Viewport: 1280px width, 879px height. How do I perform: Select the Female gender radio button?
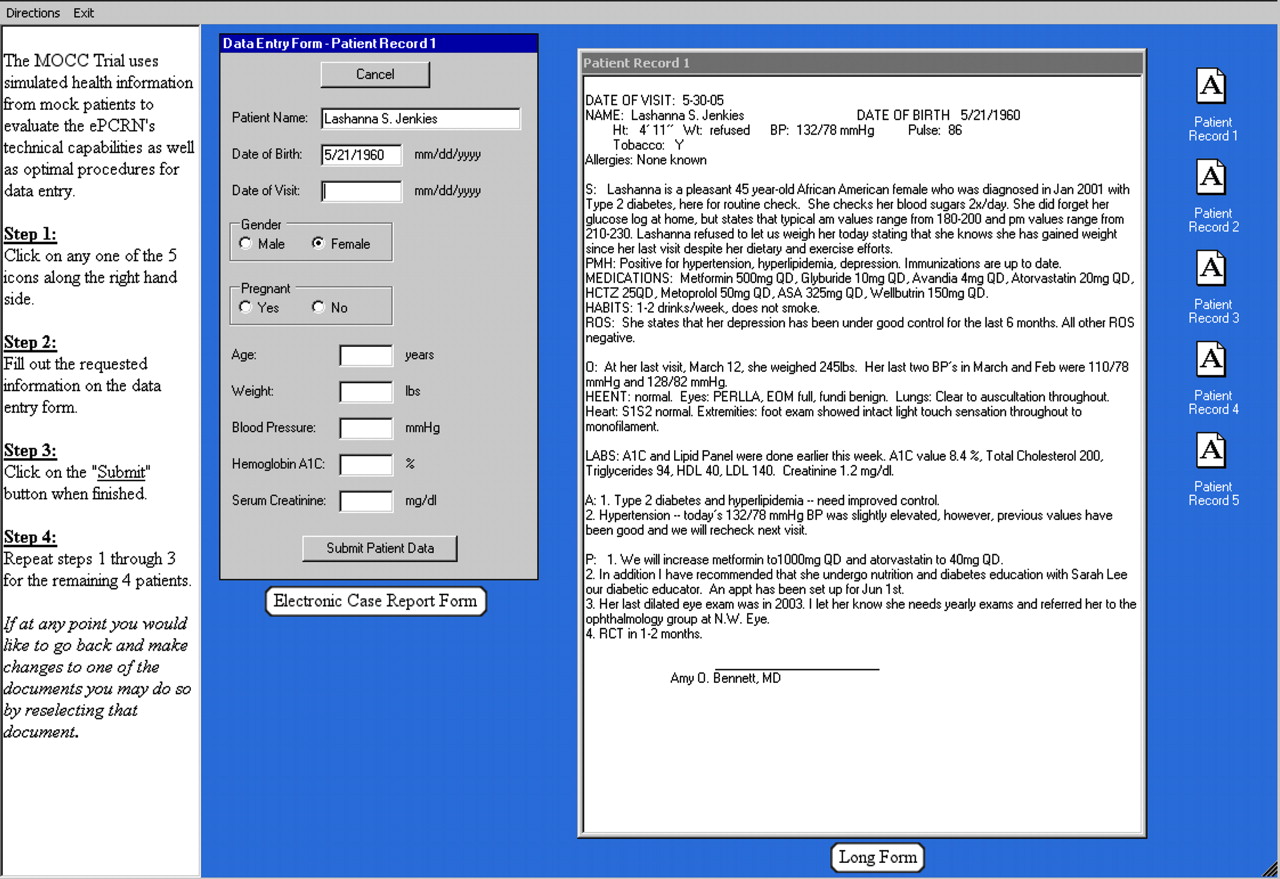tap(319, 243)
